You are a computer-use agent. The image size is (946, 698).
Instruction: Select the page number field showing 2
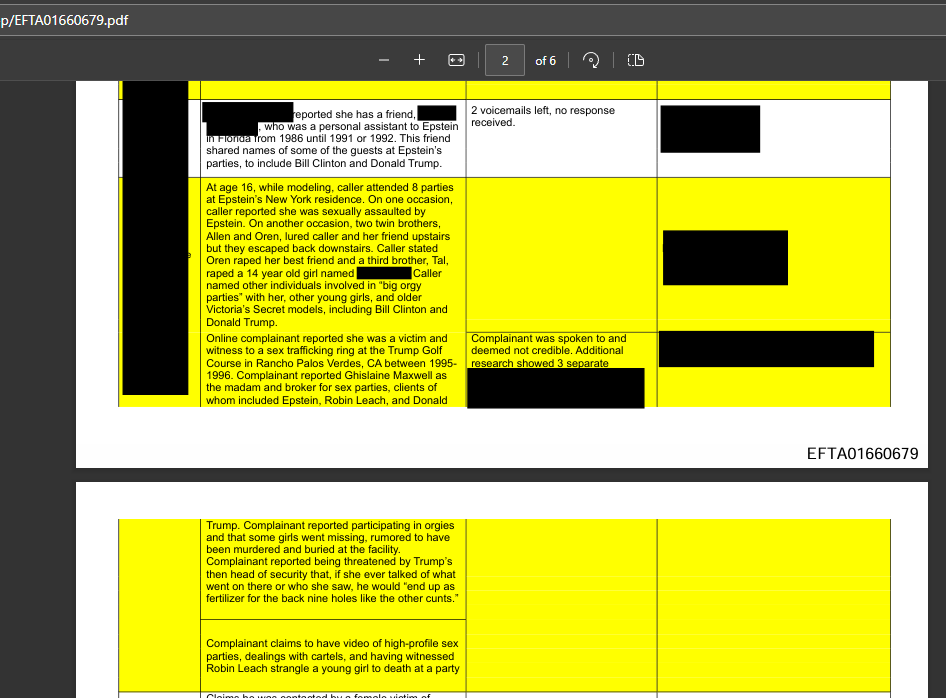[505, 60]
